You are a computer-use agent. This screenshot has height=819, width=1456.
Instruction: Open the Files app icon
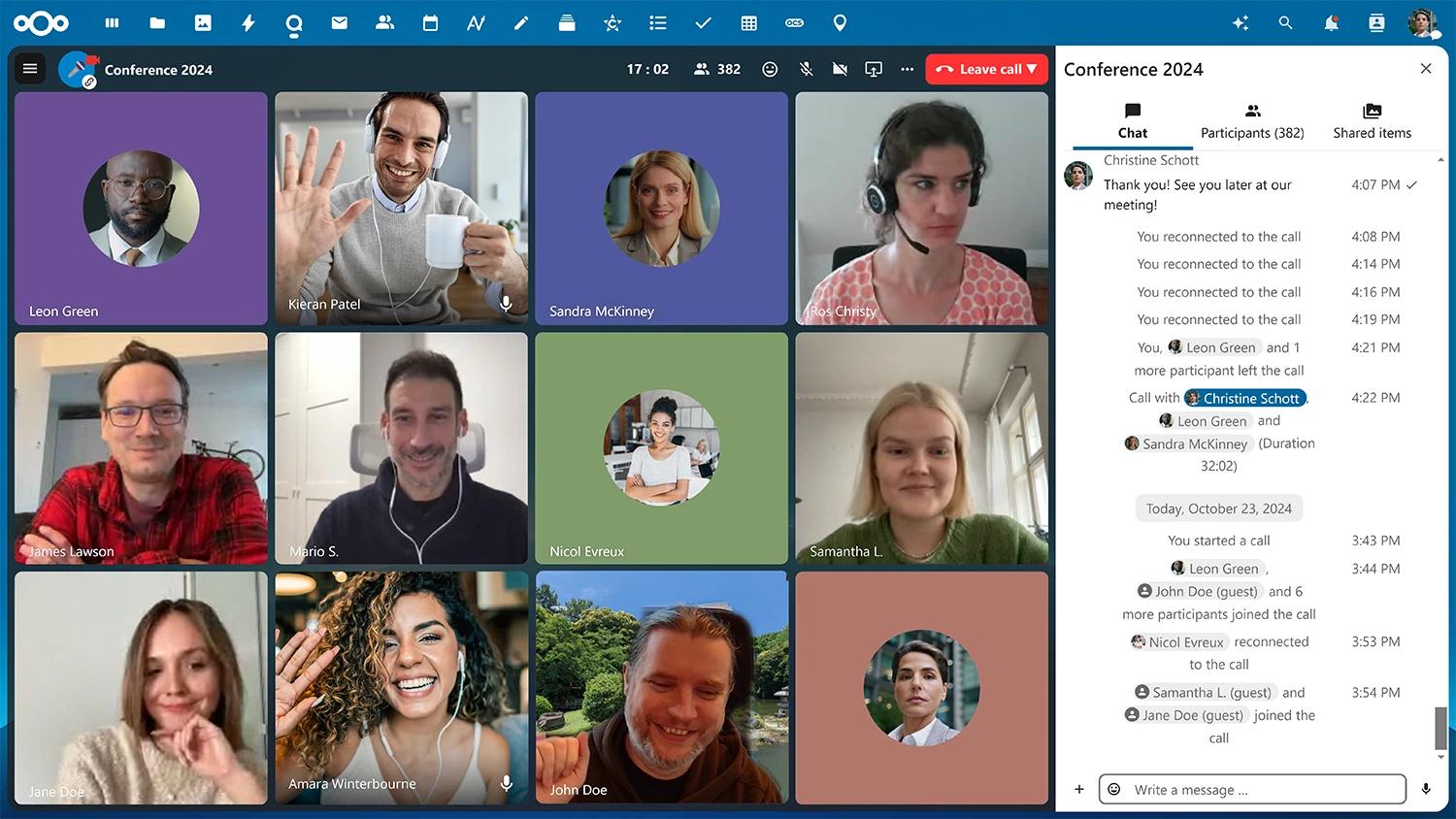pos(156,22)
